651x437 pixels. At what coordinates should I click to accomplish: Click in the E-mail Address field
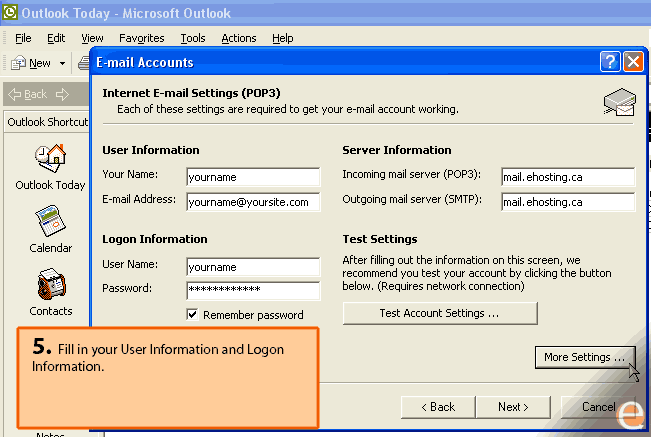[x=252, y=202]
